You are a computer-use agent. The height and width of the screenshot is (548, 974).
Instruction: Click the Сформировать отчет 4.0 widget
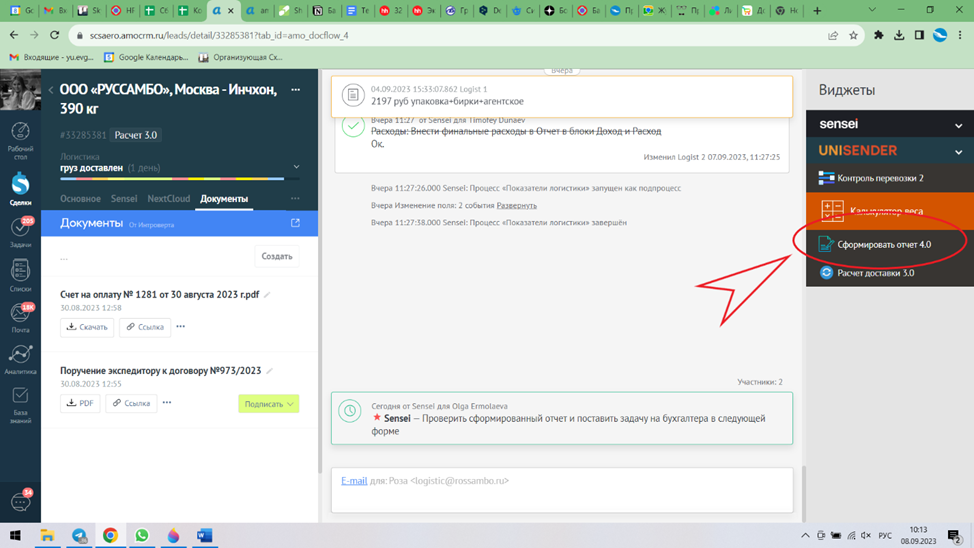click(x=884, y=244)
